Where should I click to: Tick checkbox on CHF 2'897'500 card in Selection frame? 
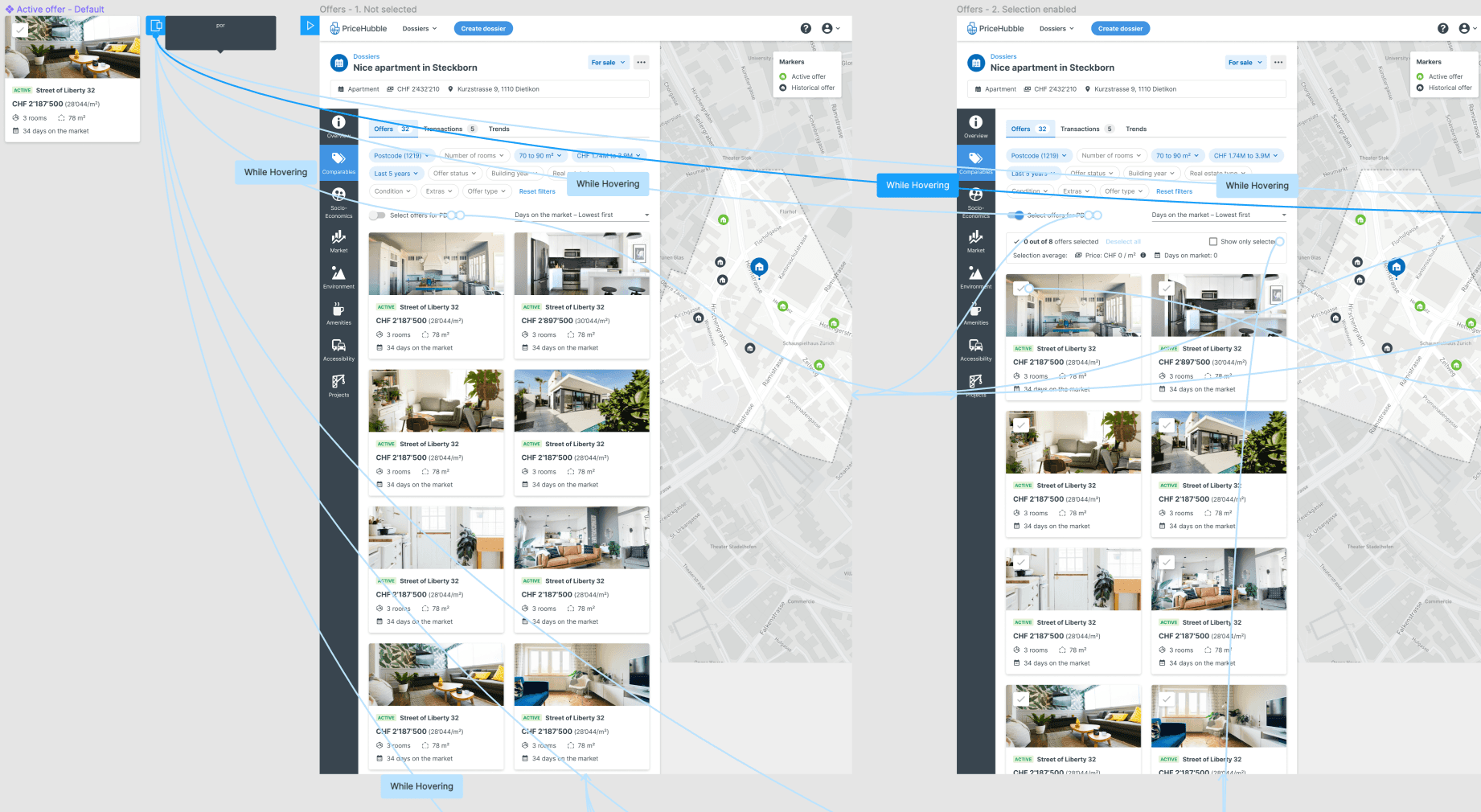pyautogui.click(x=1167, y=288)
